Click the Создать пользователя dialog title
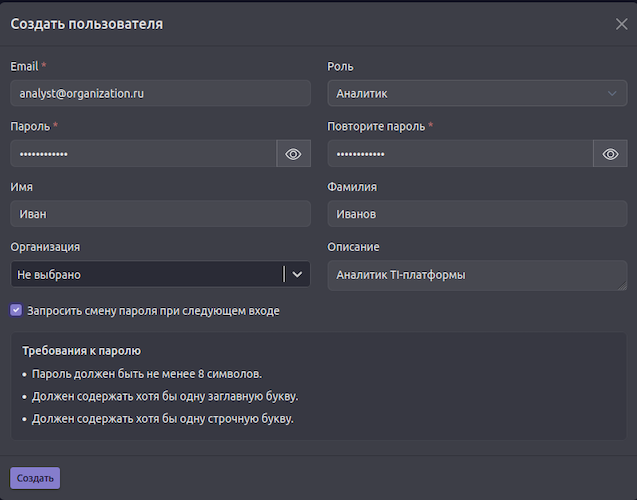The width and height of the screenshot is (637, 500). [87, 23]
